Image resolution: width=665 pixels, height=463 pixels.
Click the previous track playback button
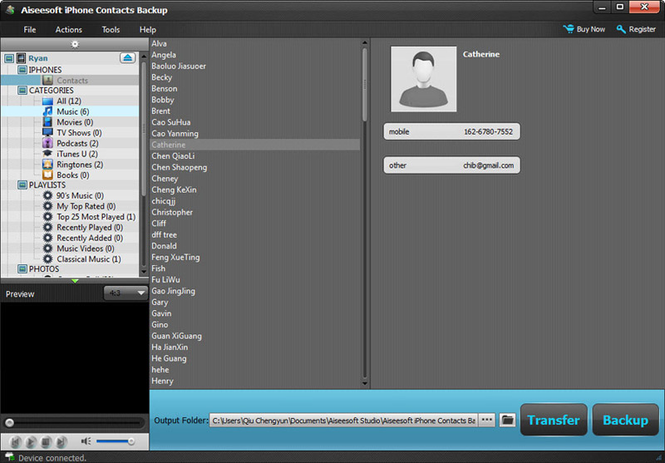[x=15, y=442]
